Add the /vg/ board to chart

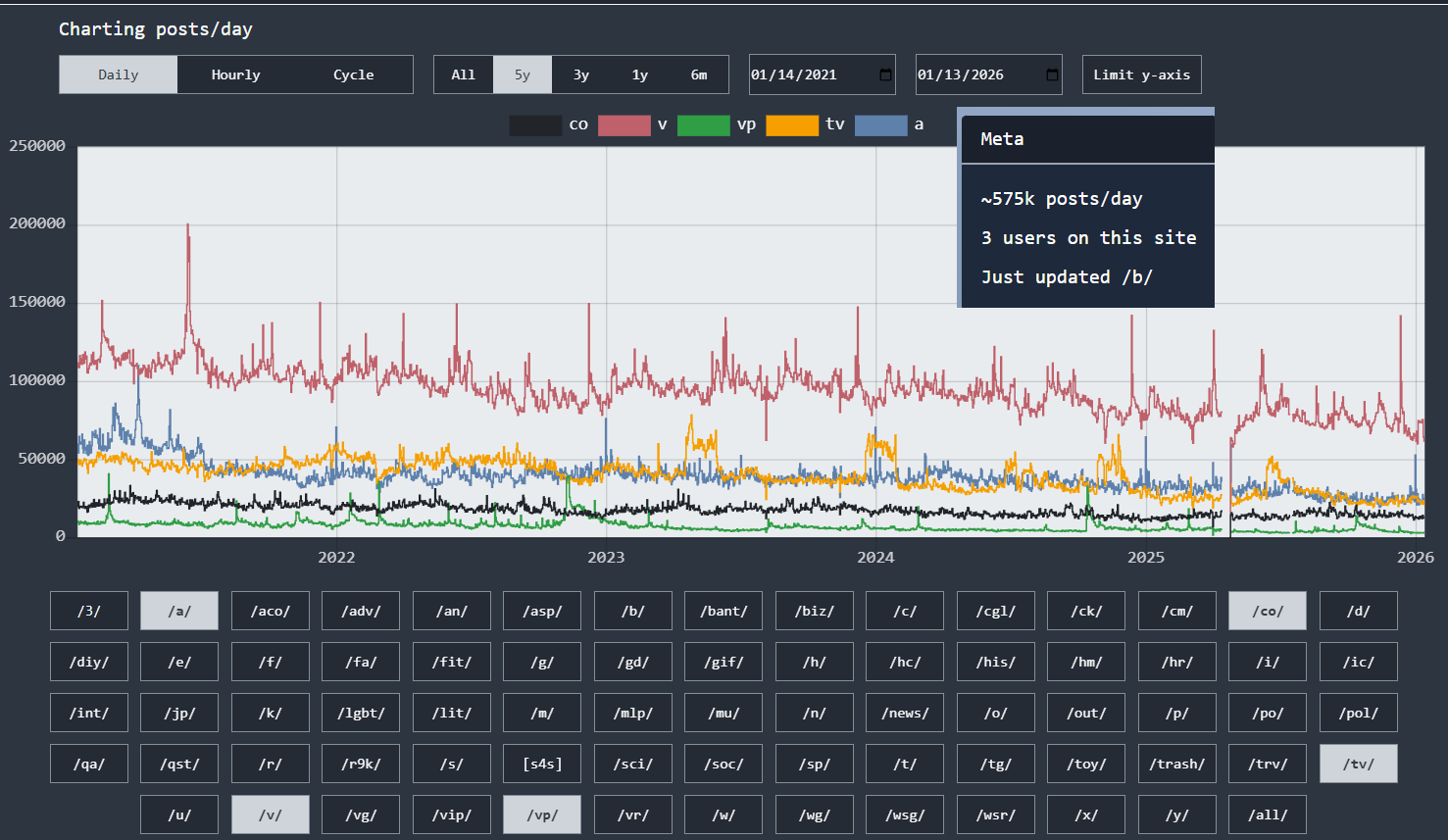[x=361, y=815]
